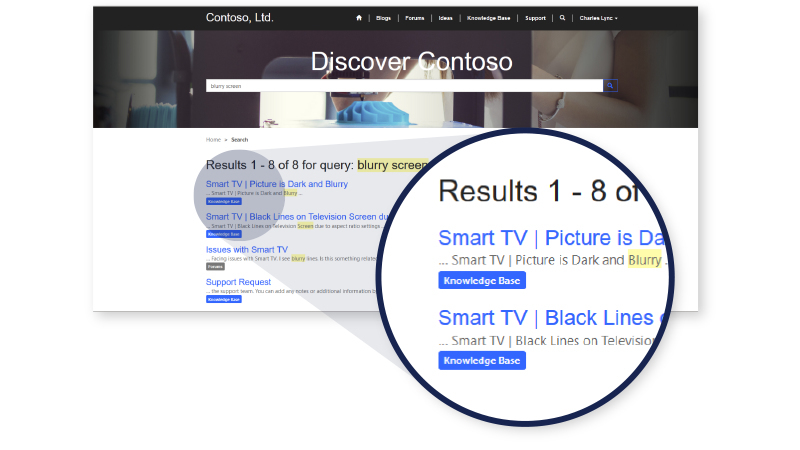Click Knowledge Base tag under Support Request
The image size is (800, 450).
point(223,299)
